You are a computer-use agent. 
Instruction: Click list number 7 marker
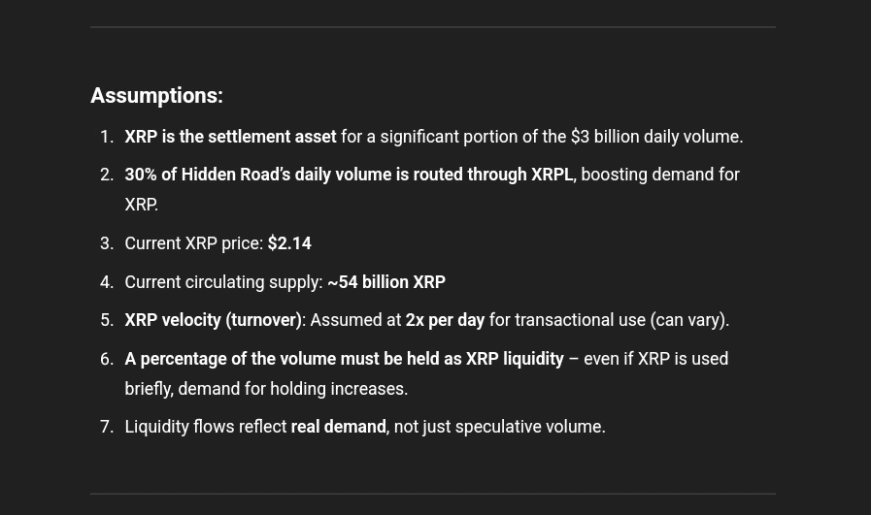106,426
